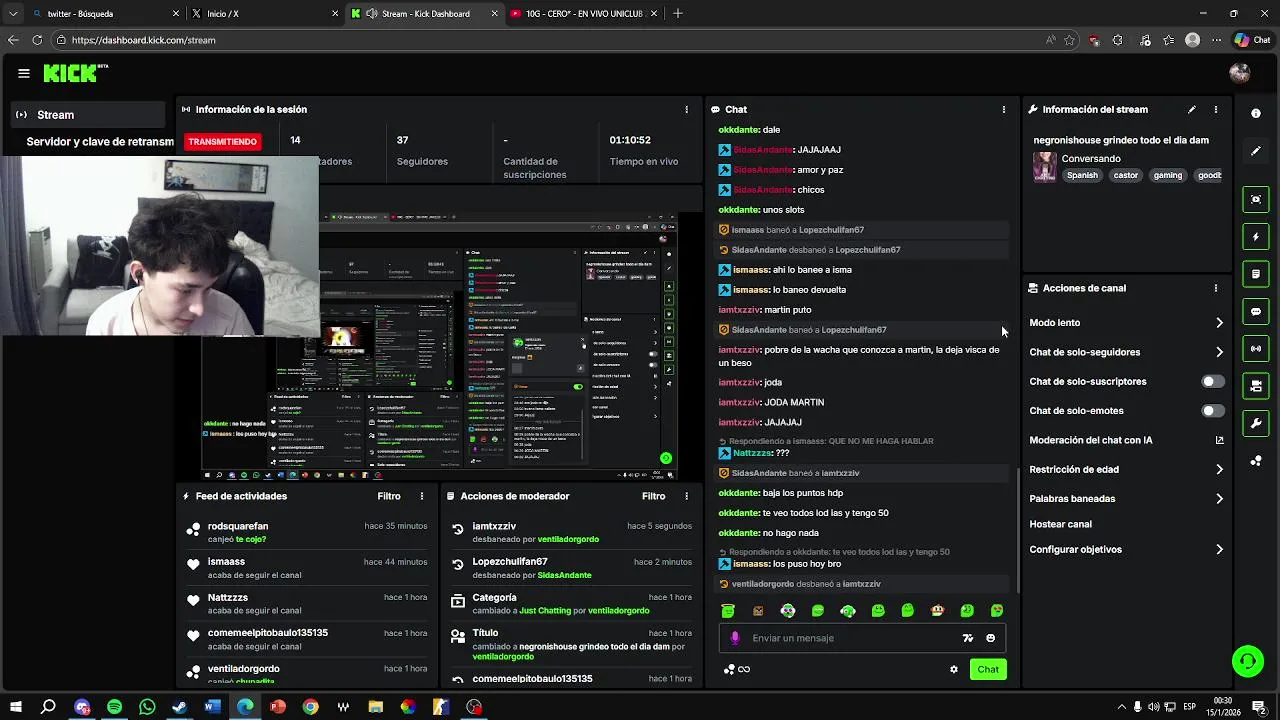1280x720 pixels.
Task: Open Feed de actividades options menu
Action: pyautogui.click(x=422, y=496)
